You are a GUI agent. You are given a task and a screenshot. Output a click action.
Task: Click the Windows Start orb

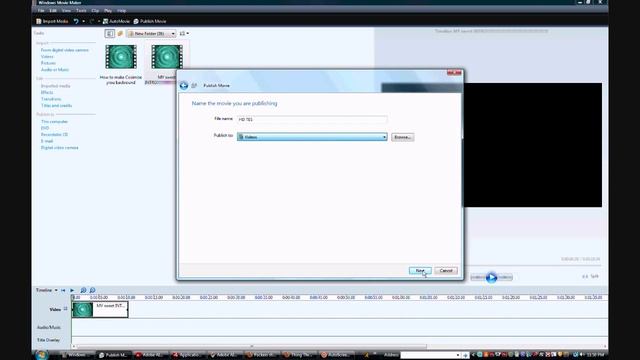click(x=41, y=355)
